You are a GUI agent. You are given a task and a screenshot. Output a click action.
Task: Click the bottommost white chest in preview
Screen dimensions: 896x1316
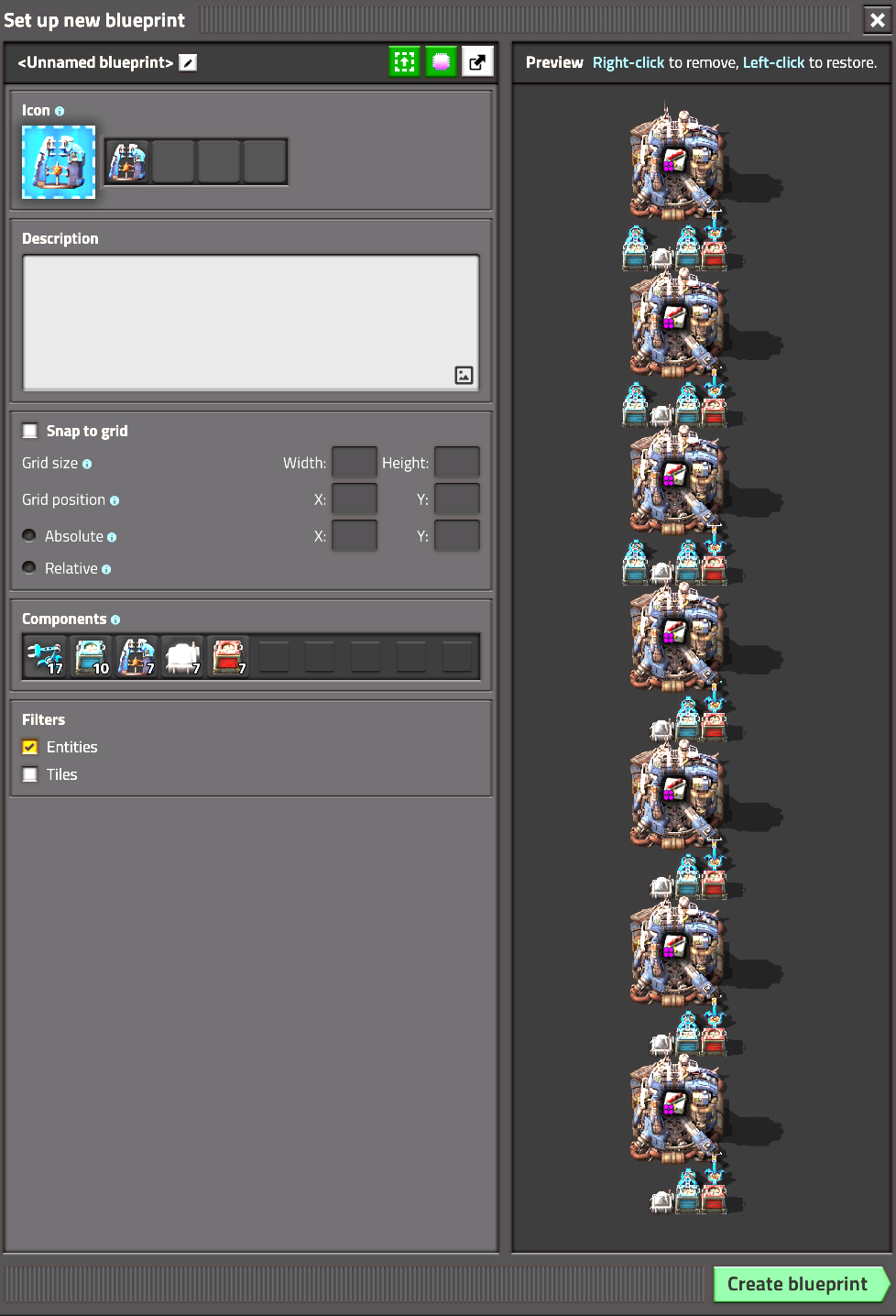pos(661,1201)
